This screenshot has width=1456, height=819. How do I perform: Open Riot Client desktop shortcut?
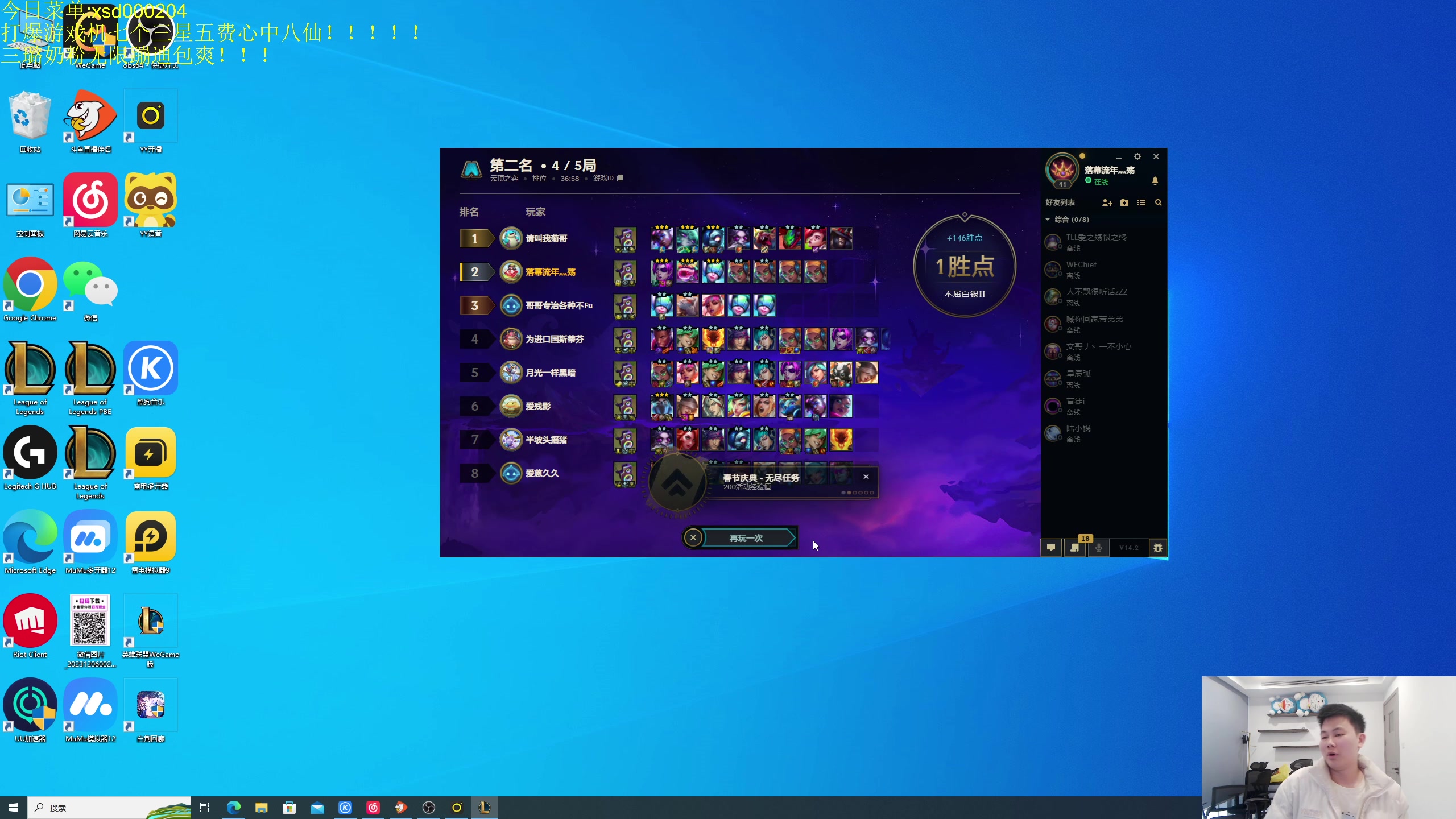pos(30,627)
